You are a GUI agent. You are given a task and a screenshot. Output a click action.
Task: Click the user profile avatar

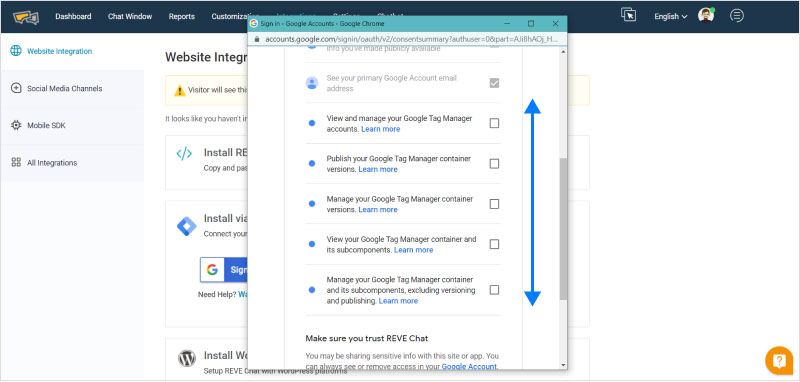point(706,16)
